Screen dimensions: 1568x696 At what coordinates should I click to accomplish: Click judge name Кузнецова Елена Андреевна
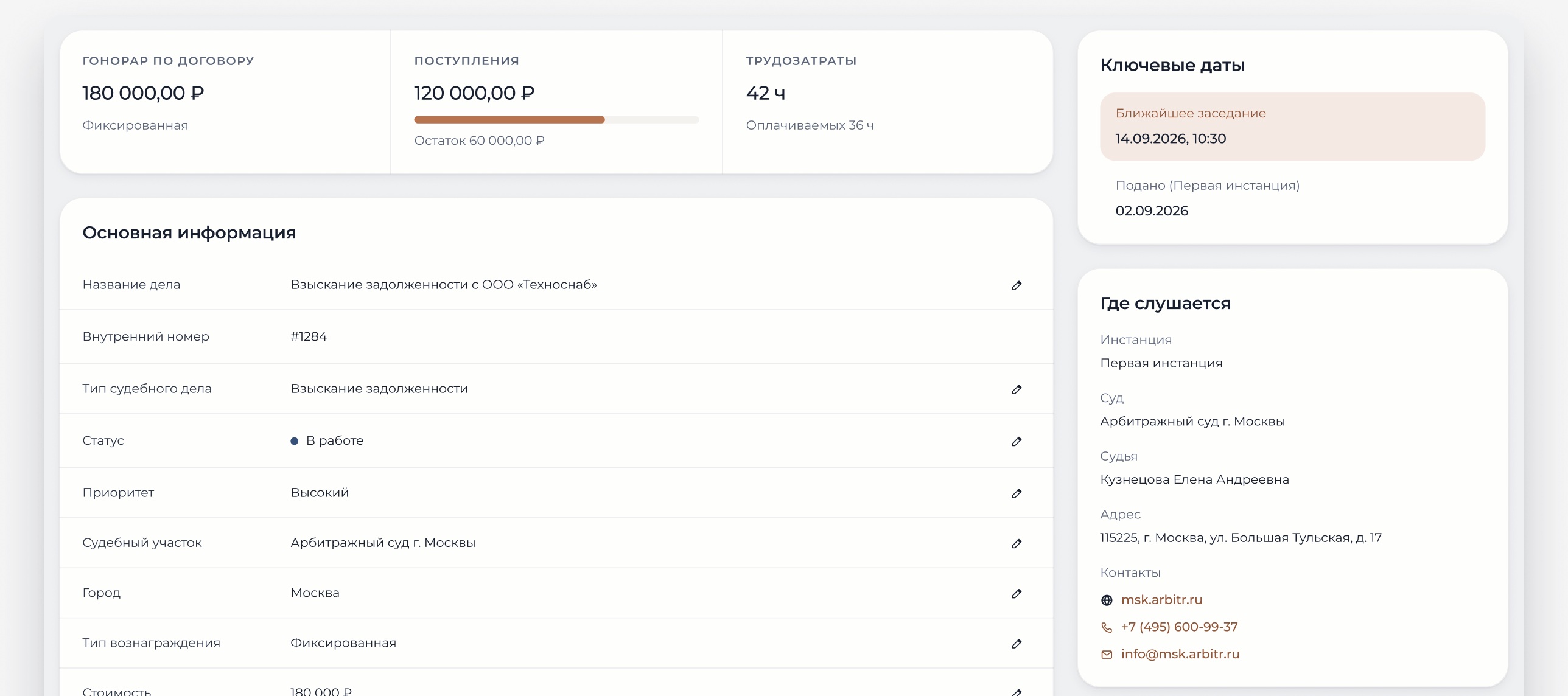coord(1194,479)
